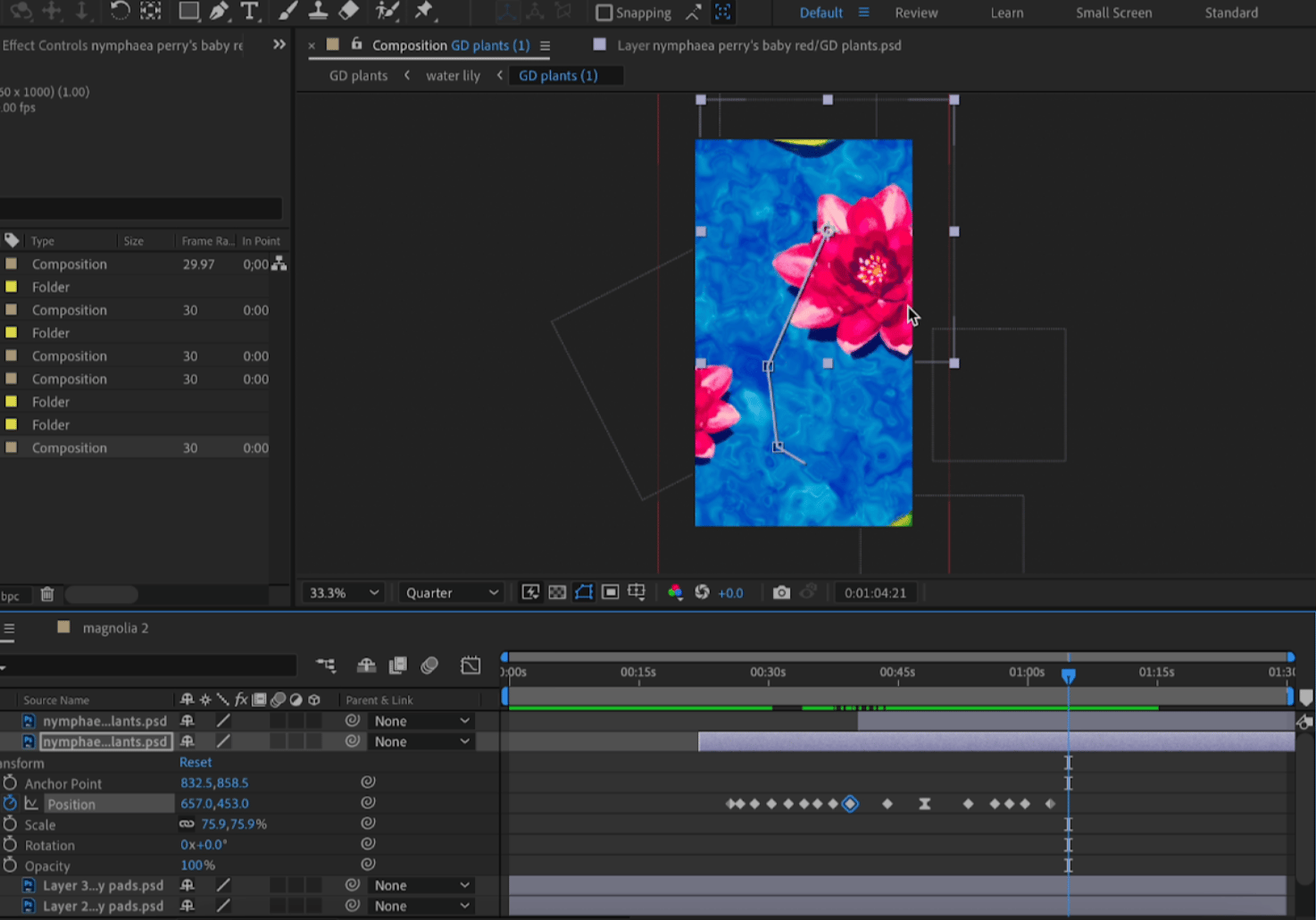Viewport: 1316px width, 920px height.
Task: Switch to the Review workspace
Action: click(x=916, y=13)
